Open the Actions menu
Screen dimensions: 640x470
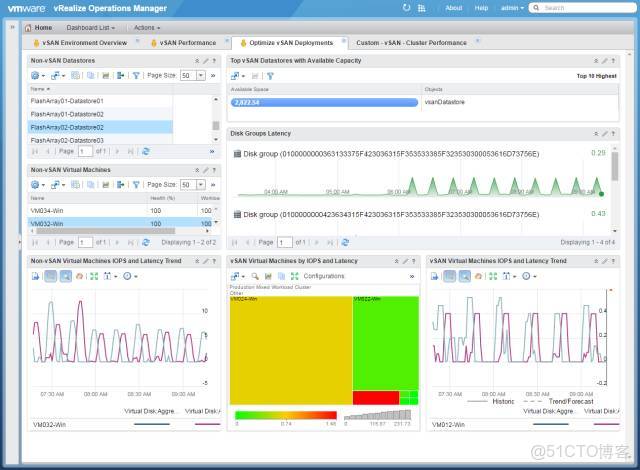point(147,28)
